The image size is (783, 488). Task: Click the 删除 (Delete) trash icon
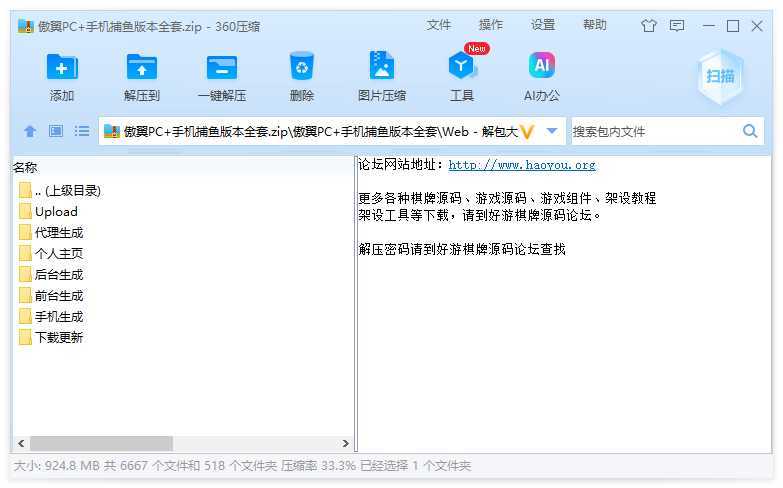[x=301, y=68]
